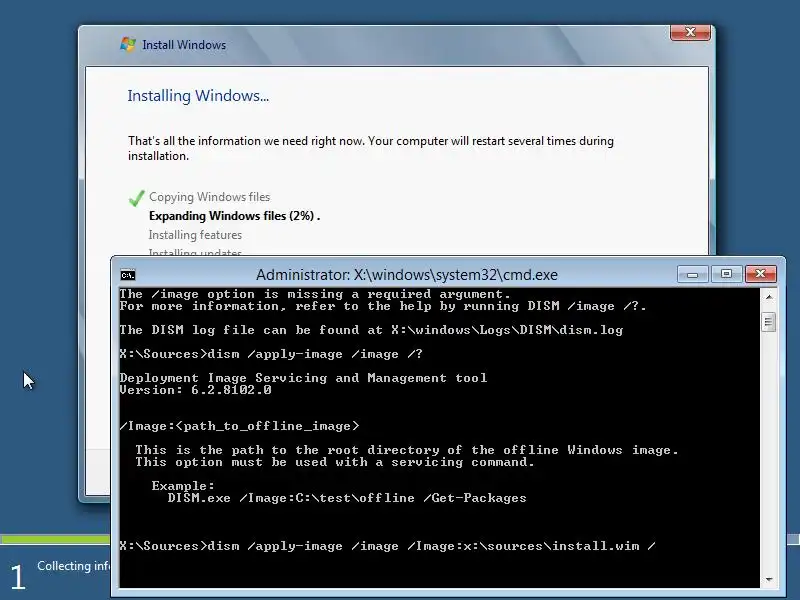Click the command prompt scrollbar up arrow

click(x=768, y=297)
